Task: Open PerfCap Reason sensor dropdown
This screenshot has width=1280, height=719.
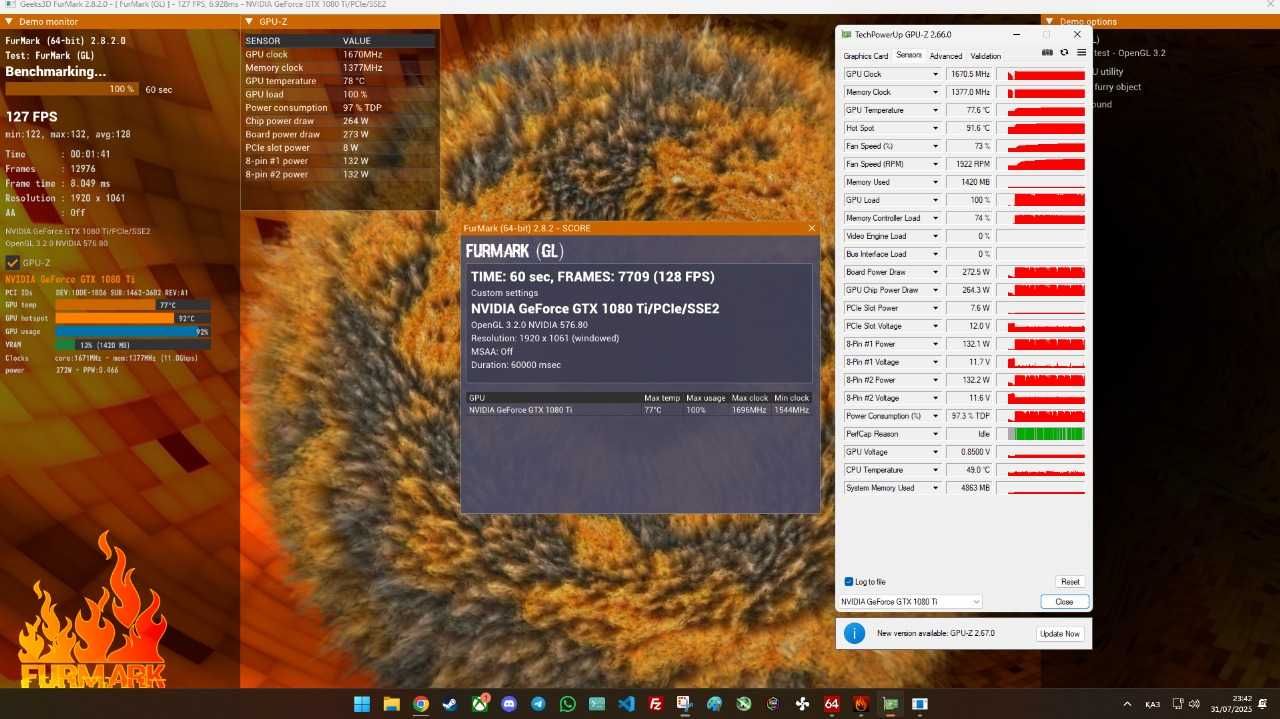Action: tap(936, 434)
